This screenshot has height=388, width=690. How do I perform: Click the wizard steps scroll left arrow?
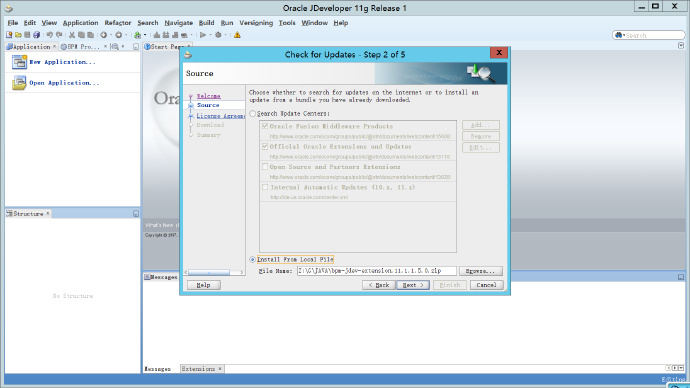click(186, 273)
